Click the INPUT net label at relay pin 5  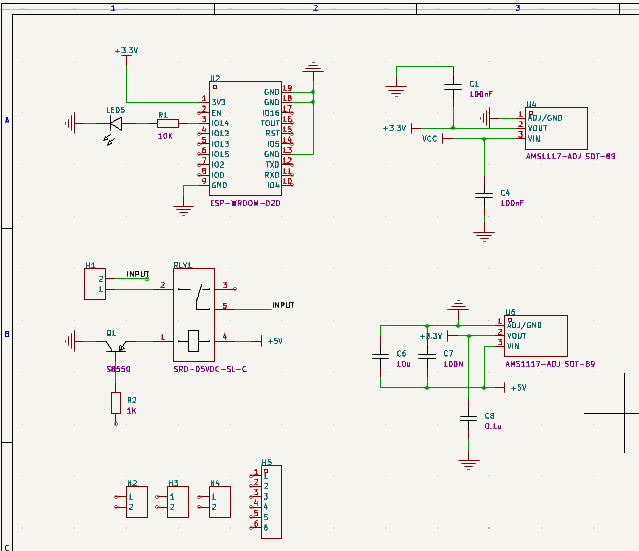click(x=283, y=305)
